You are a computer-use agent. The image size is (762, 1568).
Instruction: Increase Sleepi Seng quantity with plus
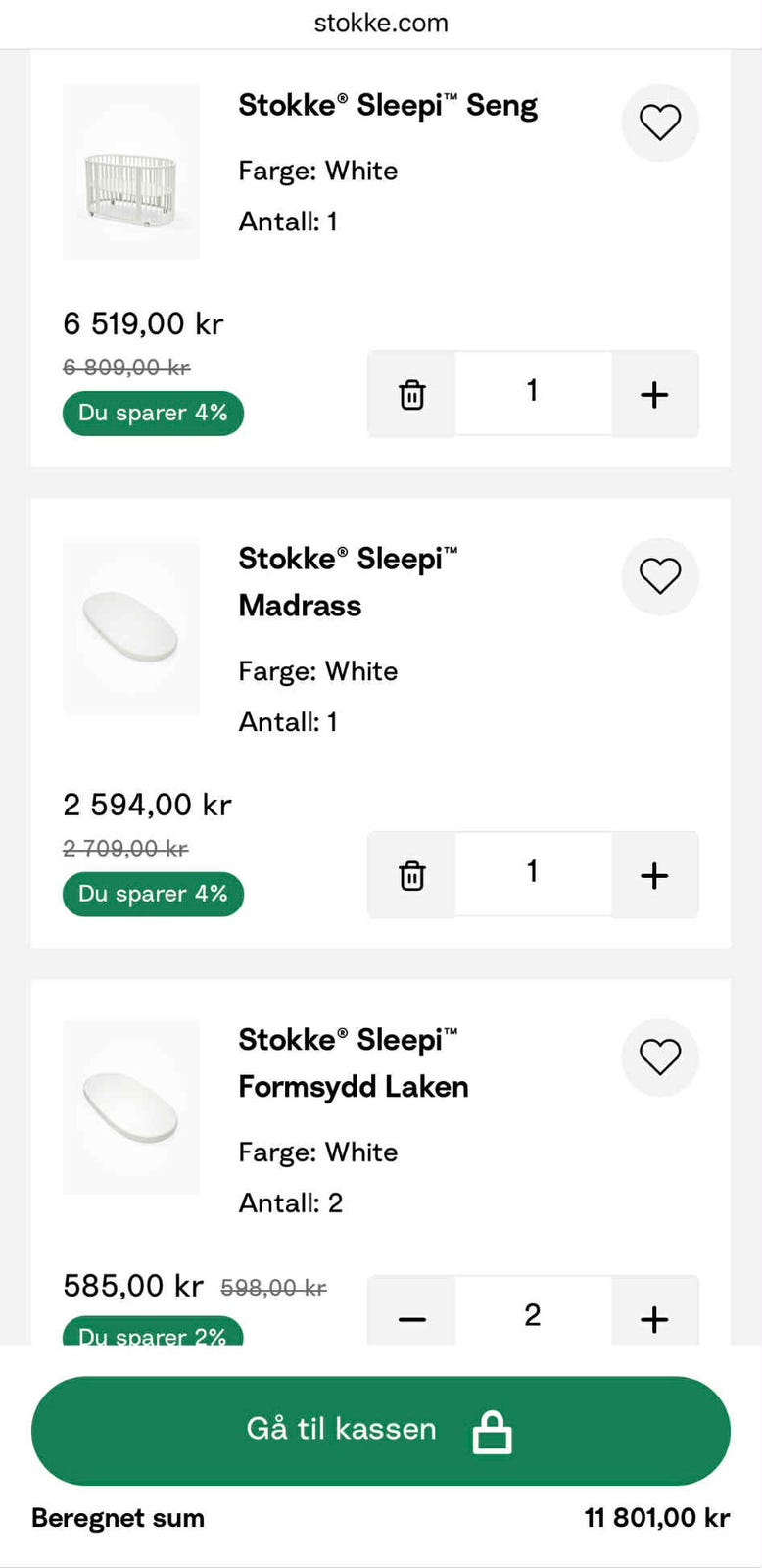click(654, 394)
